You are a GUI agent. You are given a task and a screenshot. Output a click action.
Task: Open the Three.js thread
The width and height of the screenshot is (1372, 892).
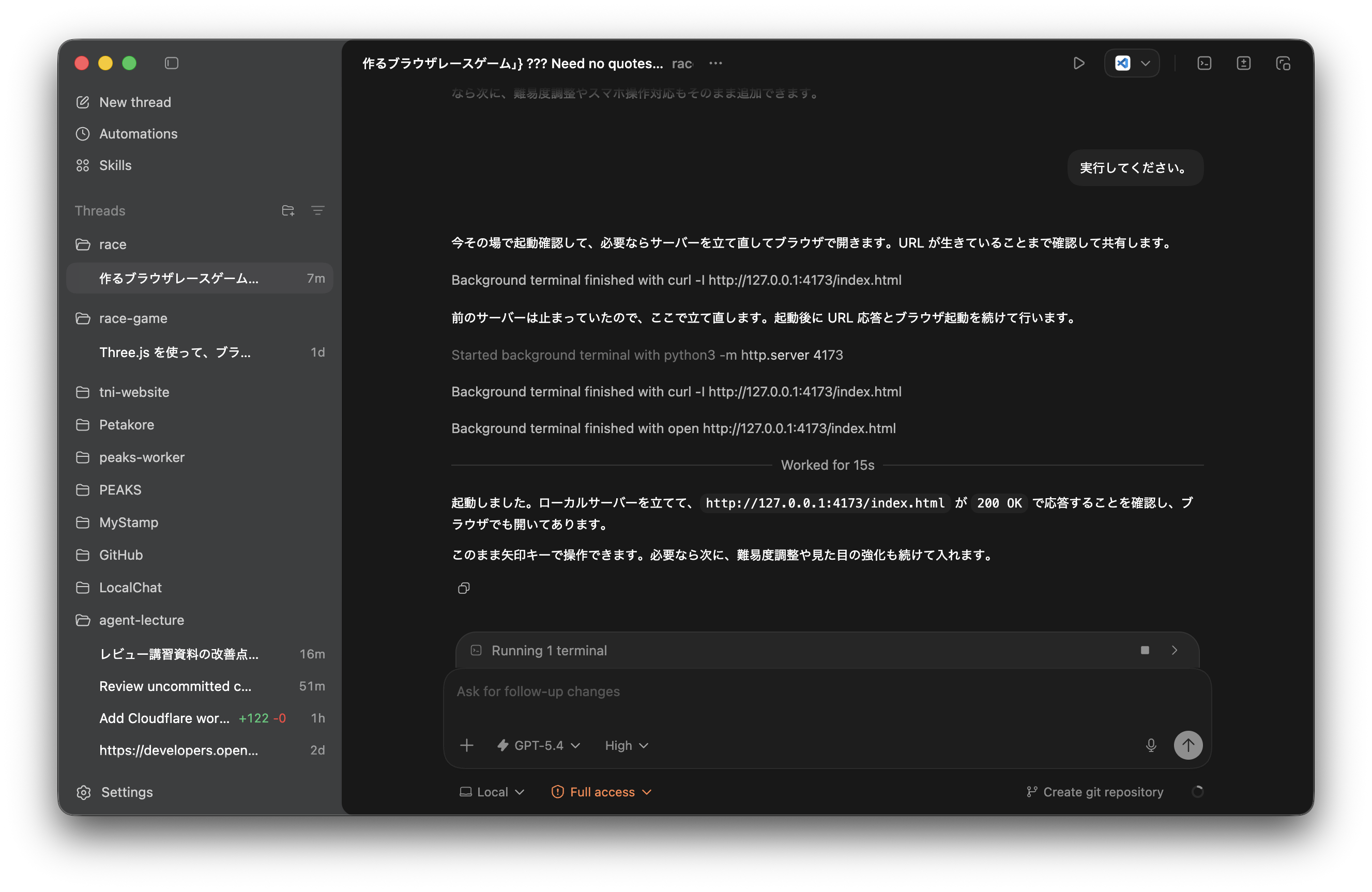[200, 352]
